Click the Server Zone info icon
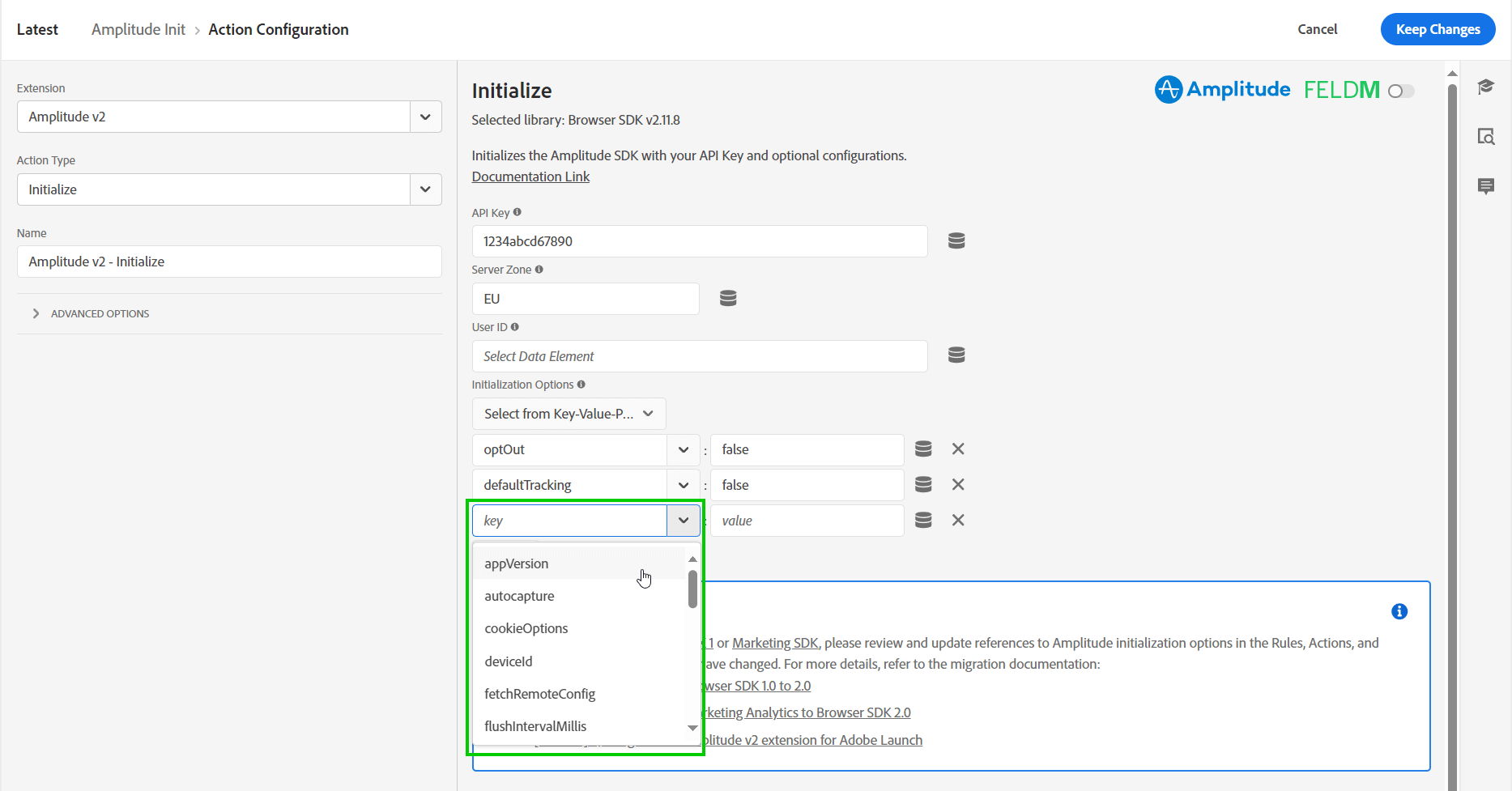 539,270
